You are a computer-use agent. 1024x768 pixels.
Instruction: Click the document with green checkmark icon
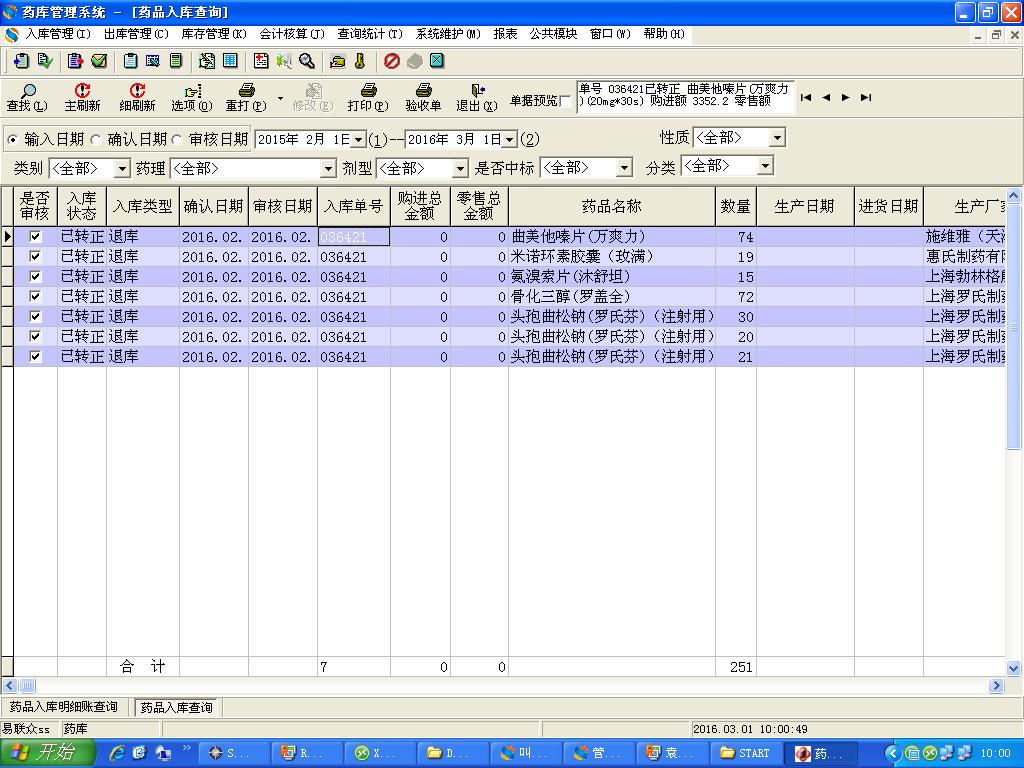pyautogui.click(x=45, y=61)
